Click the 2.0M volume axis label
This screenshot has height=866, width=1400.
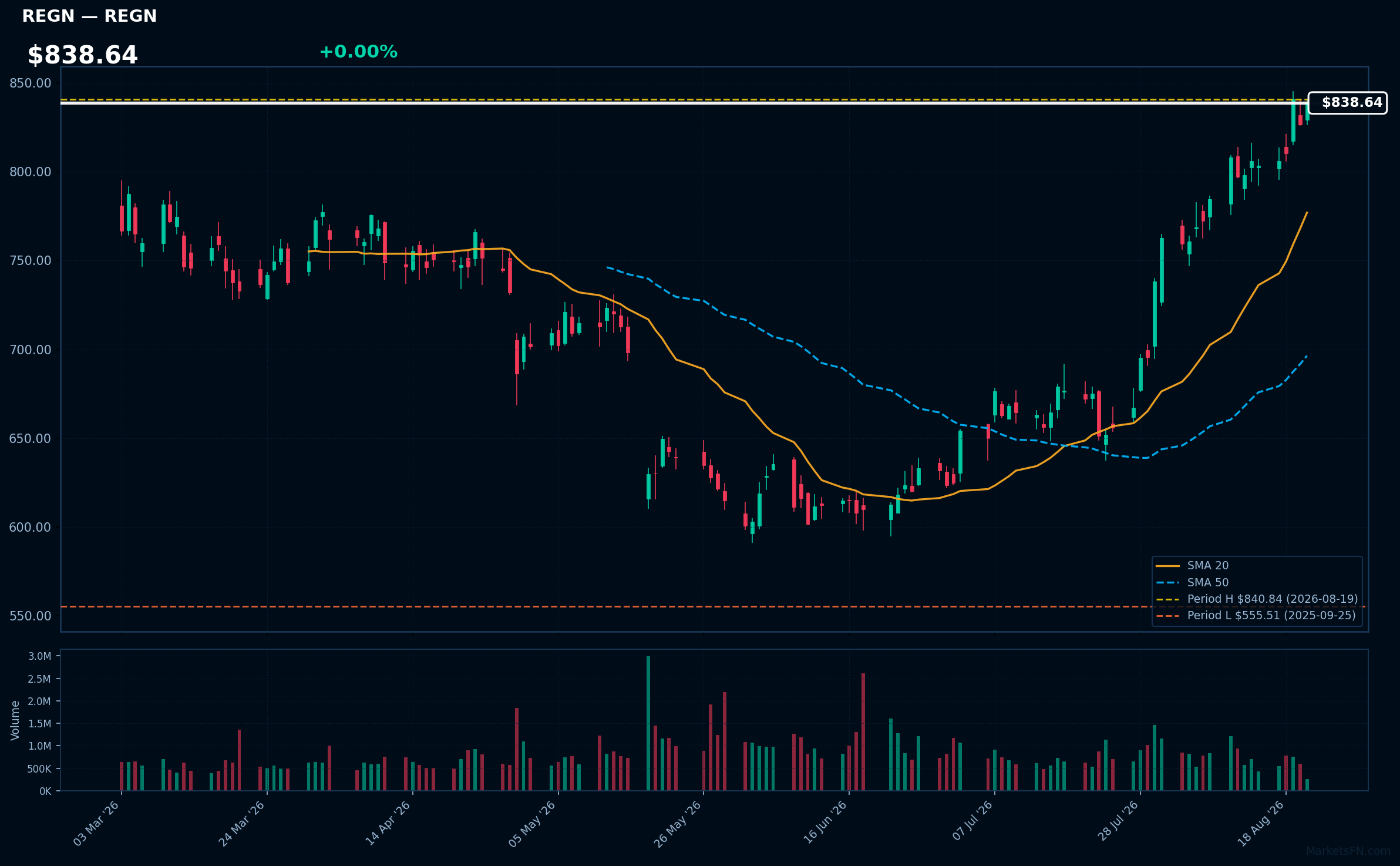tap(40, 701)
